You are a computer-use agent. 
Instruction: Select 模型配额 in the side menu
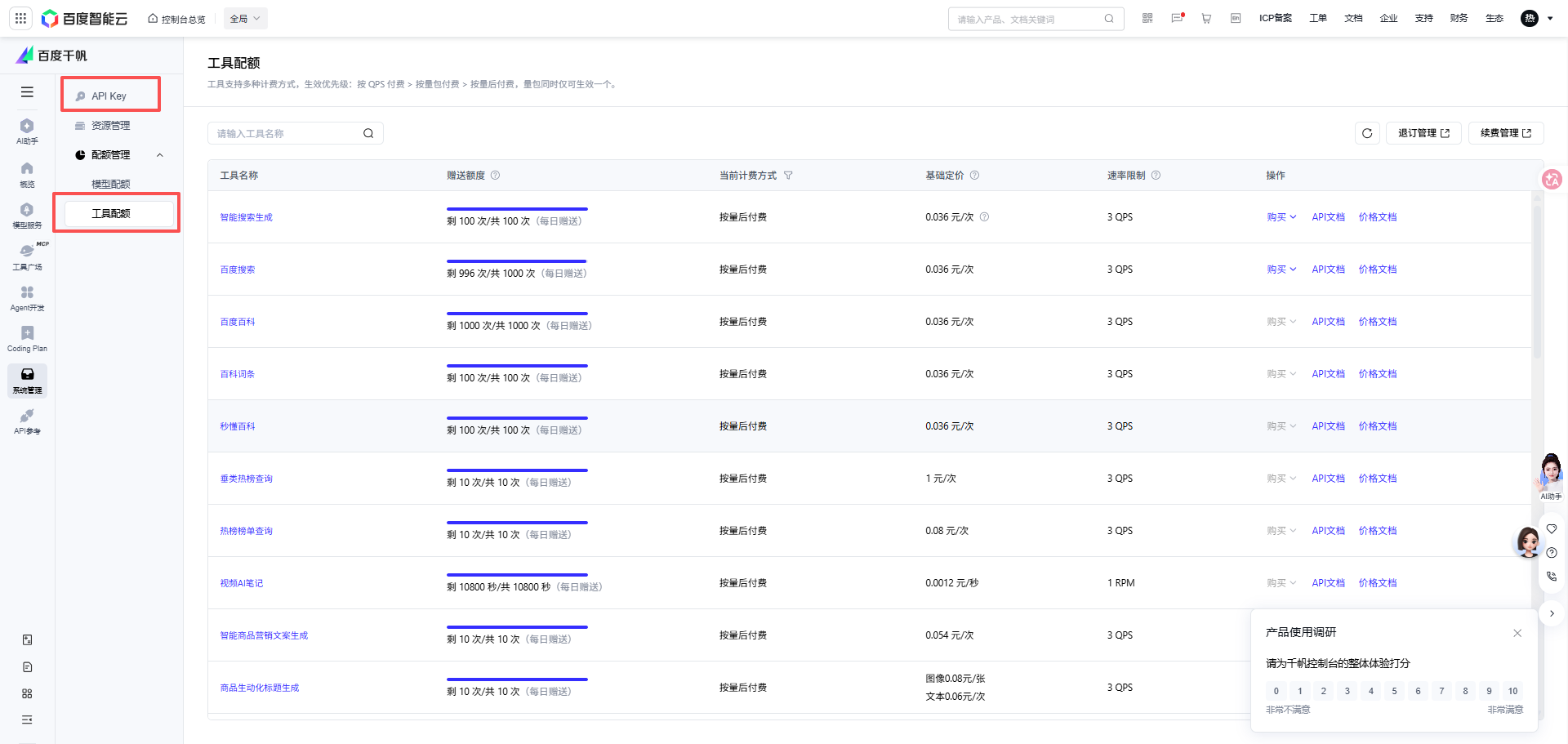click(x=111, y=185)
